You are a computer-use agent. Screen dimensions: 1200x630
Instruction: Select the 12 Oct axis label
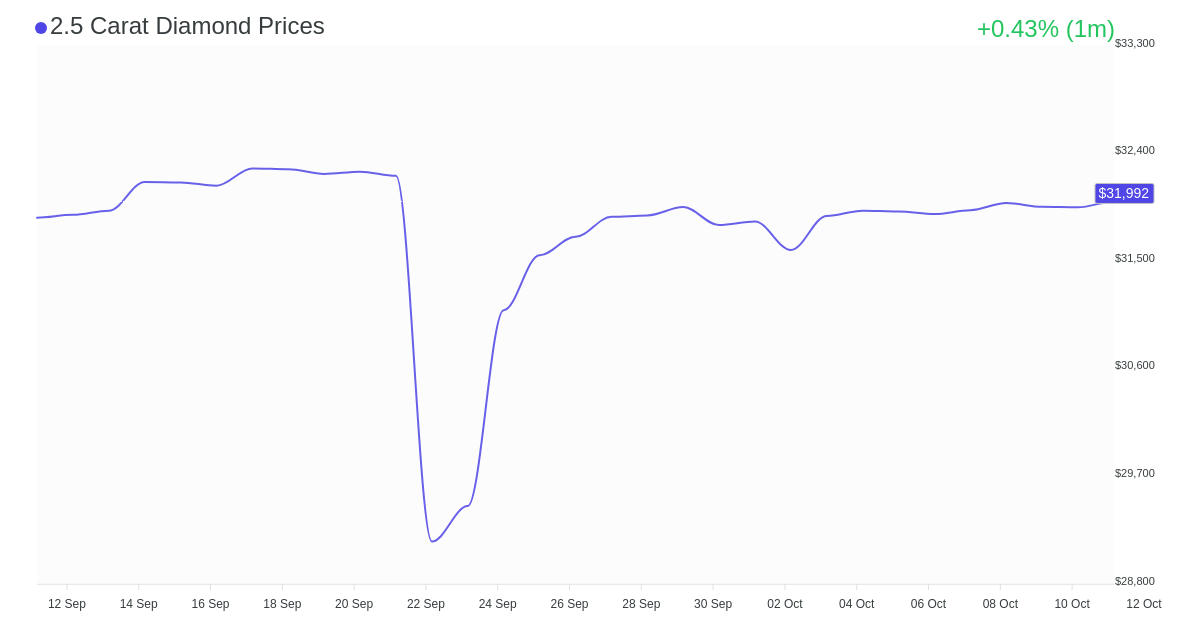1144,604
